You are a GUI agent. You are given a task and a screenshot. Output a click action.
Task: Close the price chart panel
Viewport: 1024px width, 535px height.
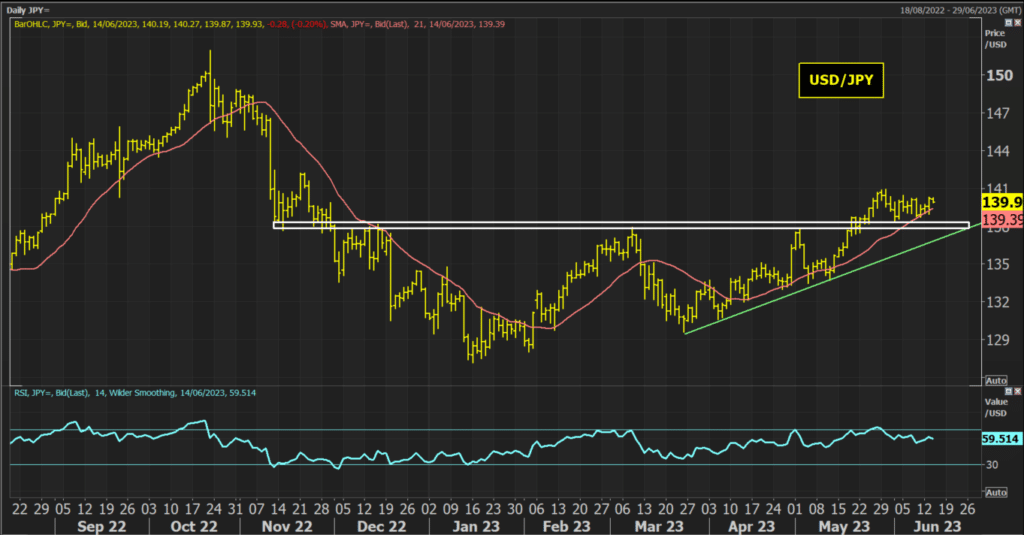[x=1017, y=23]
